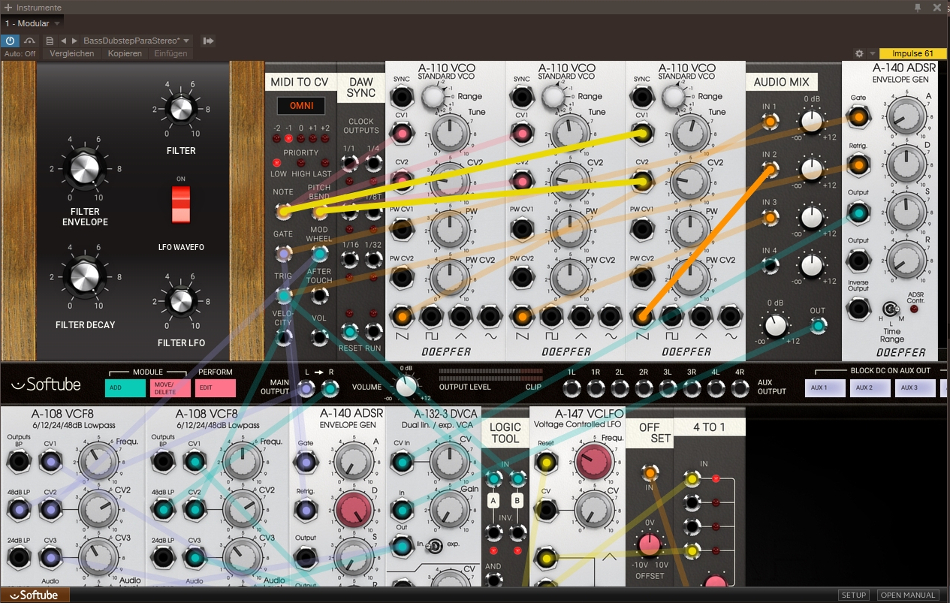Click the NOTE output jack on MIDI TO CV
Screen dimensions: 950x603
coord(283,212)
